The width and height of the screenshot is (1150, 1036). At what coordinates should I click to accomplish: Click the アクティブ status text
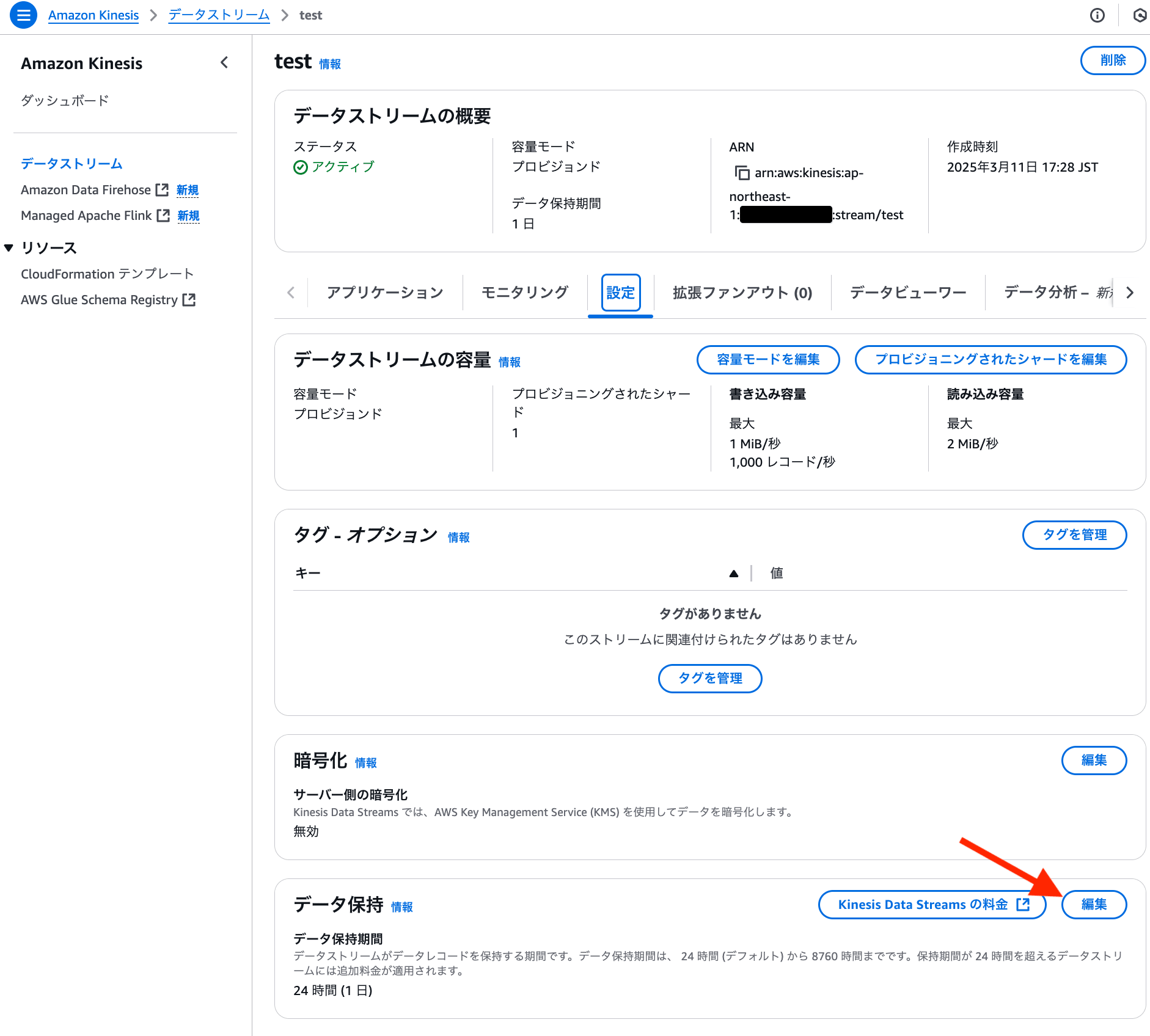[x=343, y=167]
